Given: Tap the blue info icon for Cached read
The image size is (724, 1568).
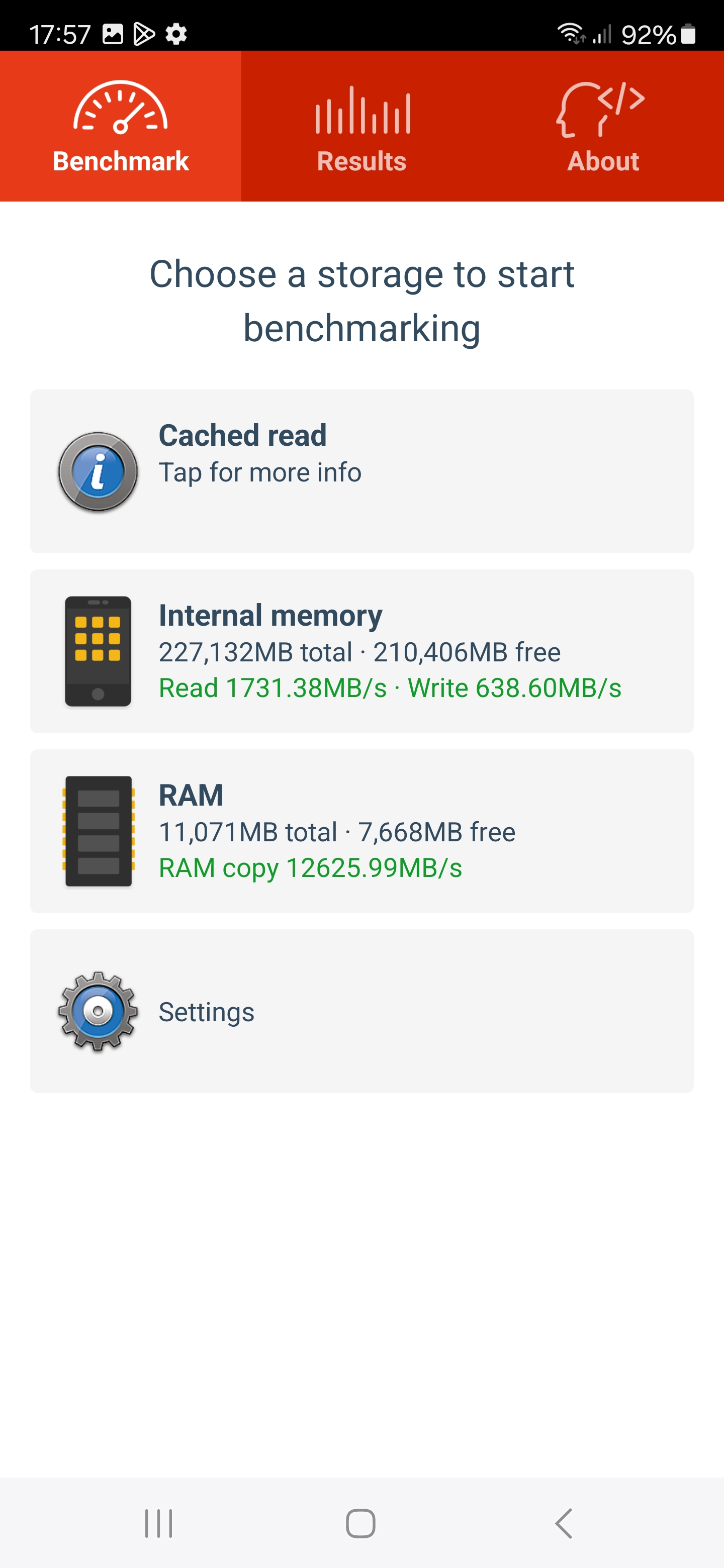Looking at the screenshot, I should [x=98, y=472].
